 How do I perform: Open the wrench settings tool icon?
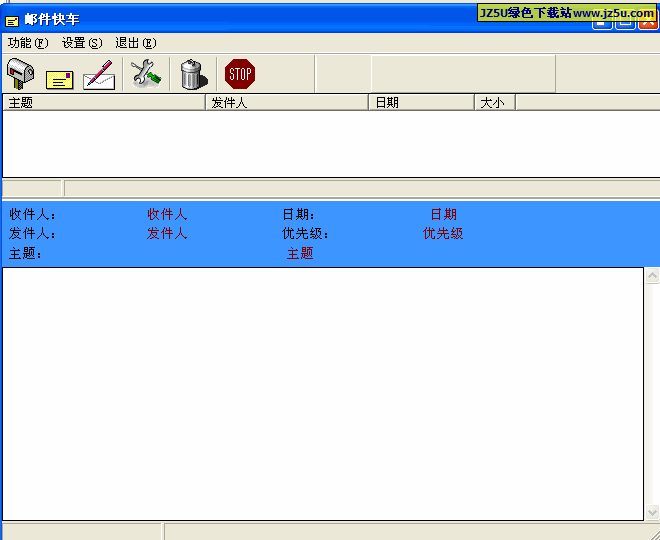(146, 73)
